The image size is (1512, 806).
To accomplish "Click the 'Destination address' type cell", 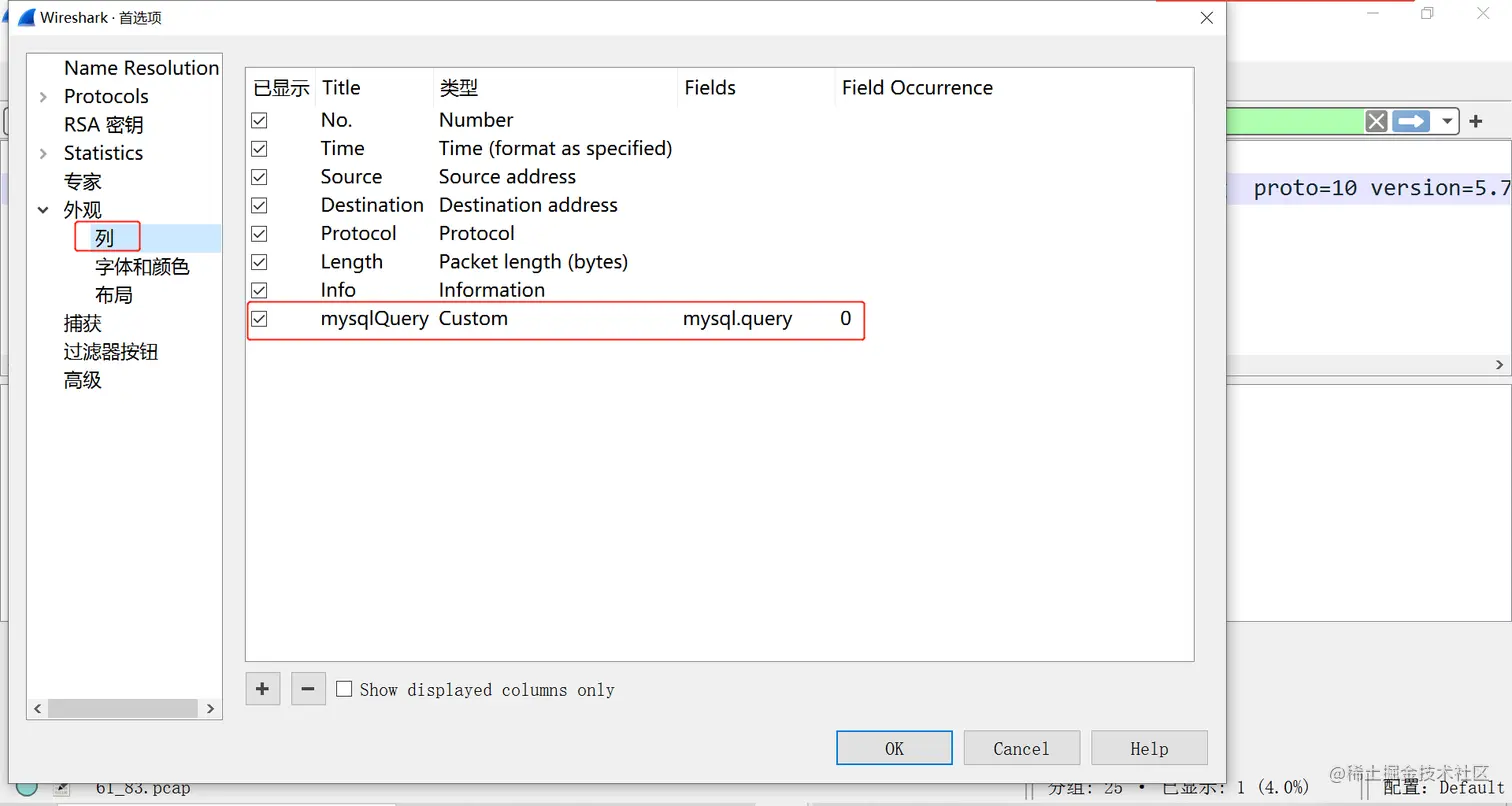I will (528, 205).
